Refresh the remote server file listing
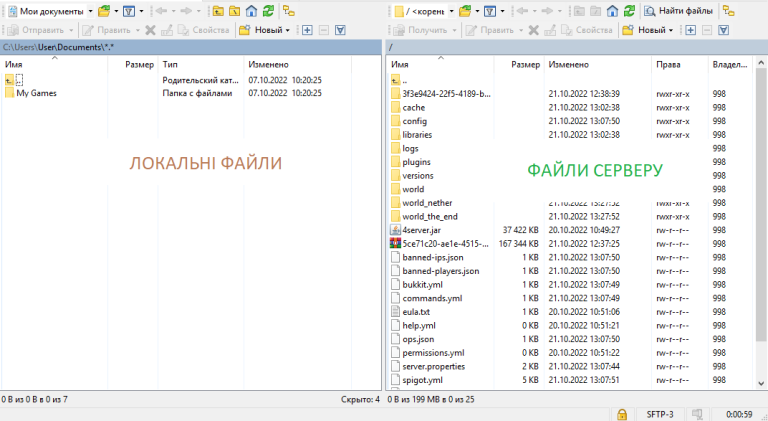 tap(630, 11)
